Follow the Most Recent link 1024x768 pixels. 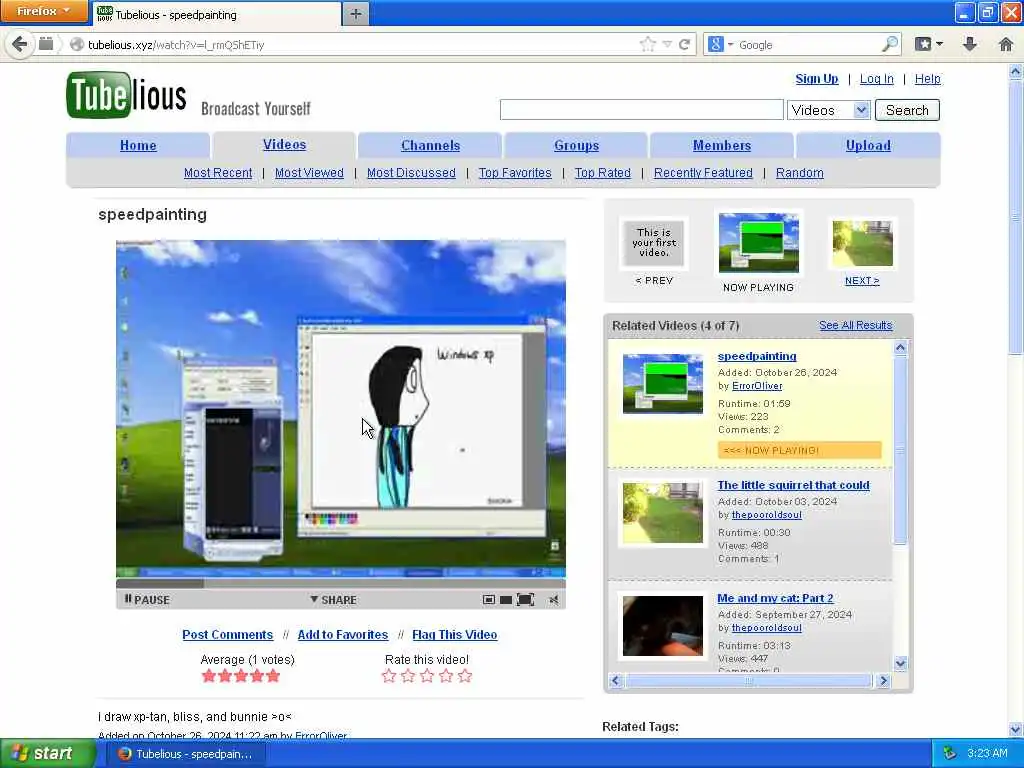click(217, 172)
